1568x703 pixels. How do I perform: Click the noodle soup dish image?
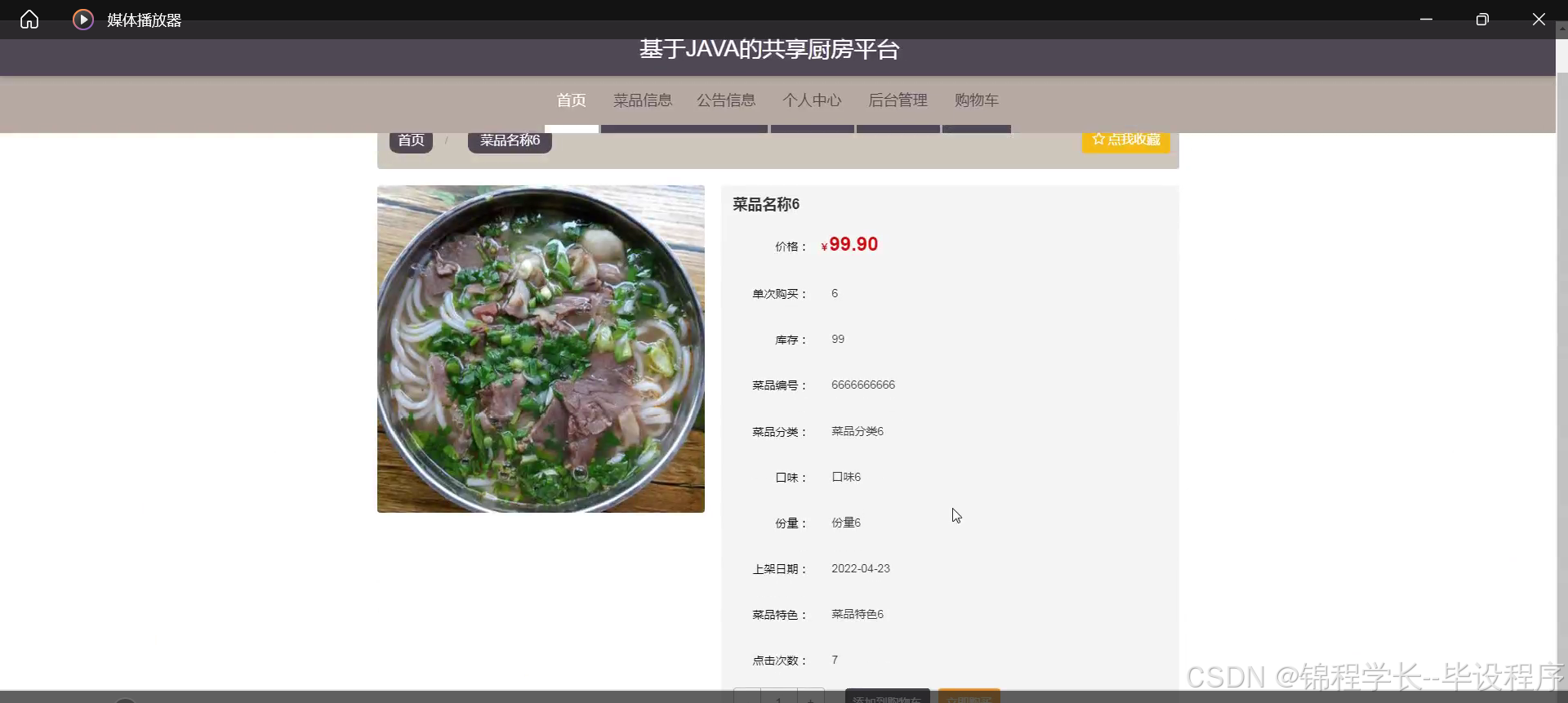coord(541,349)
